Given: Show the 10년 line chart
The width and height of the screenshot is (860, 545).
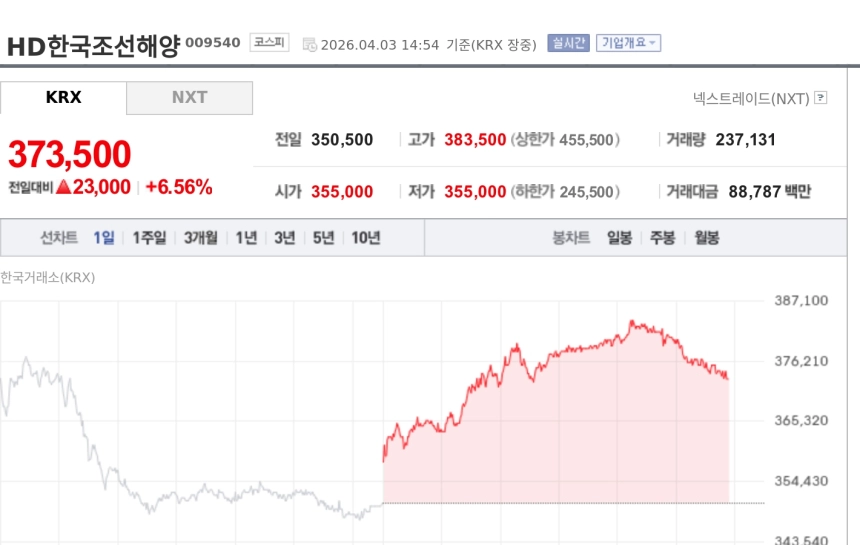Looking at the screenshot, I should [x=365, y=238].
